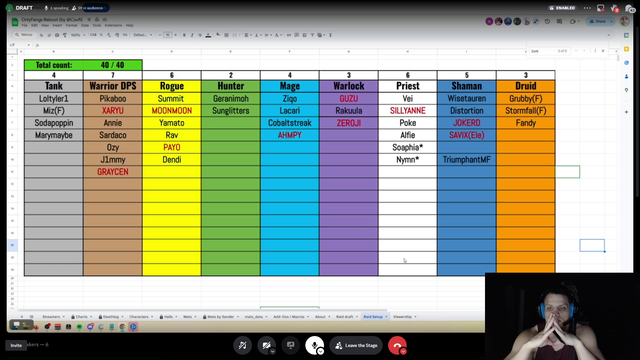The width and height of the screenshot is (640, 360).
Task: Open Google Tasks side panel icon
Action: pos(627,63)
